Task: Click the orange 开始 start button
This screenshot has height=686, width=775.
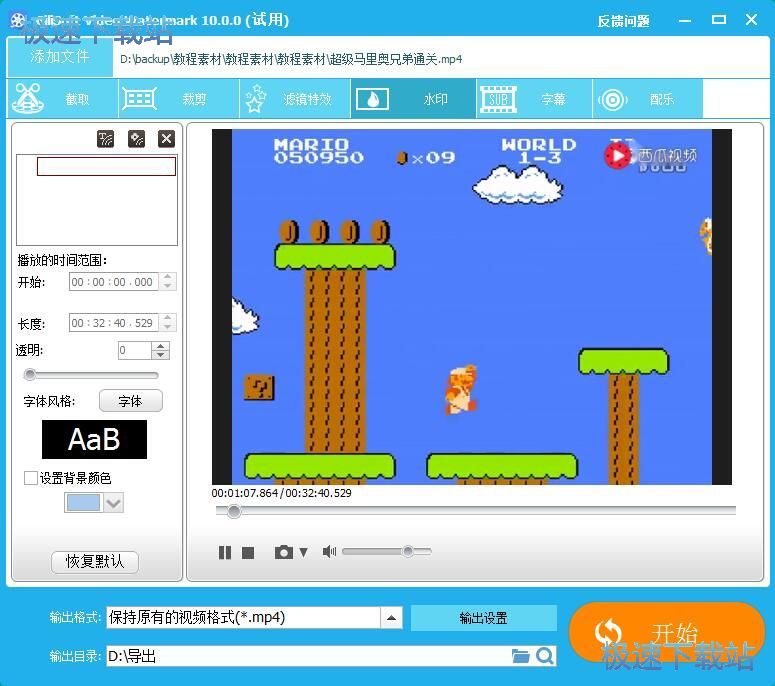Action: tap(667, 632)
